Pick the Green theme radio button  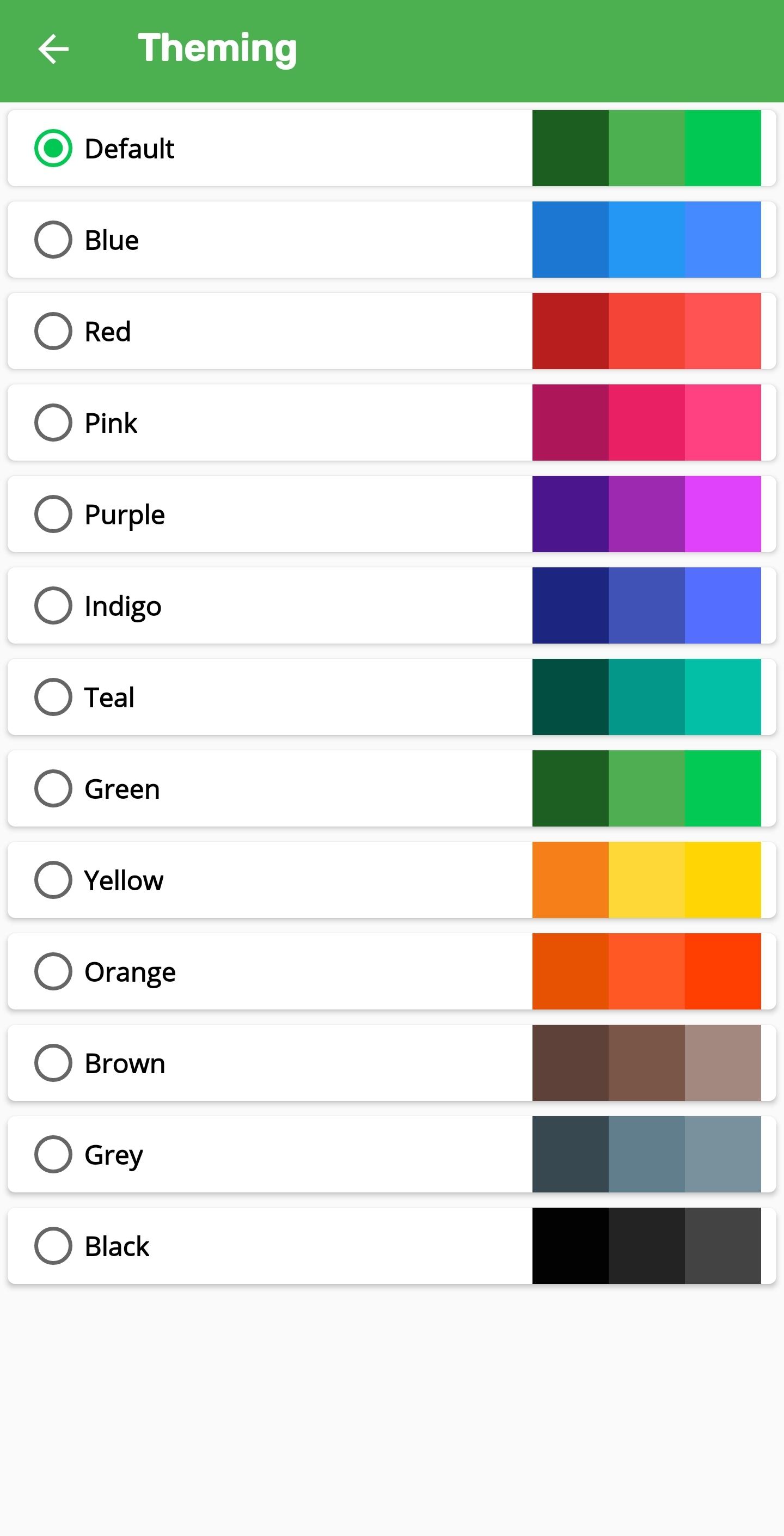tap(53, 789)
